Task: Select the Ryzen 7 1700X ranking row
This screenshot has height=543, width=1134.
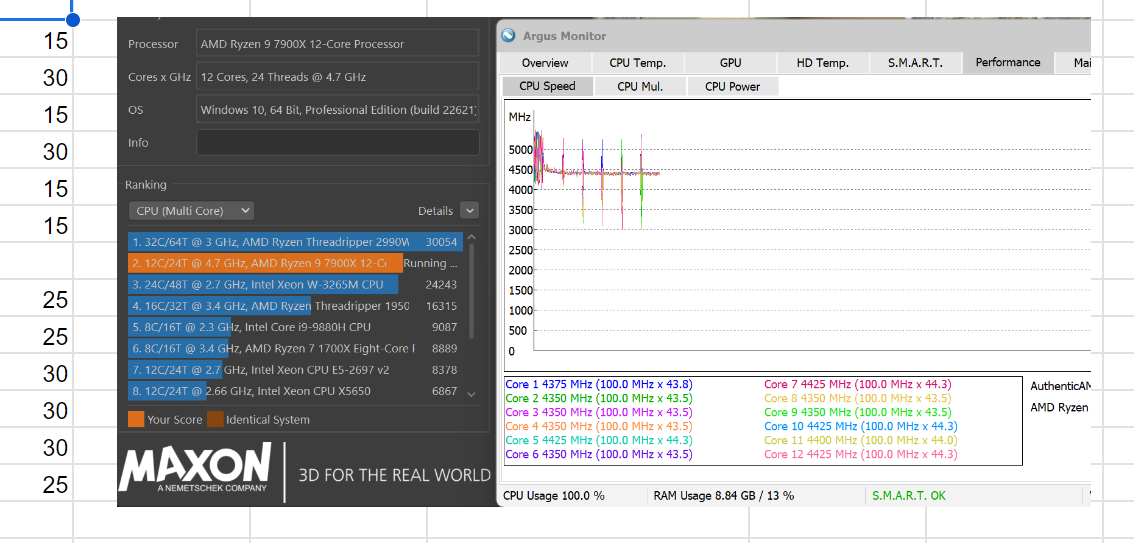Action: coord(293,349)
